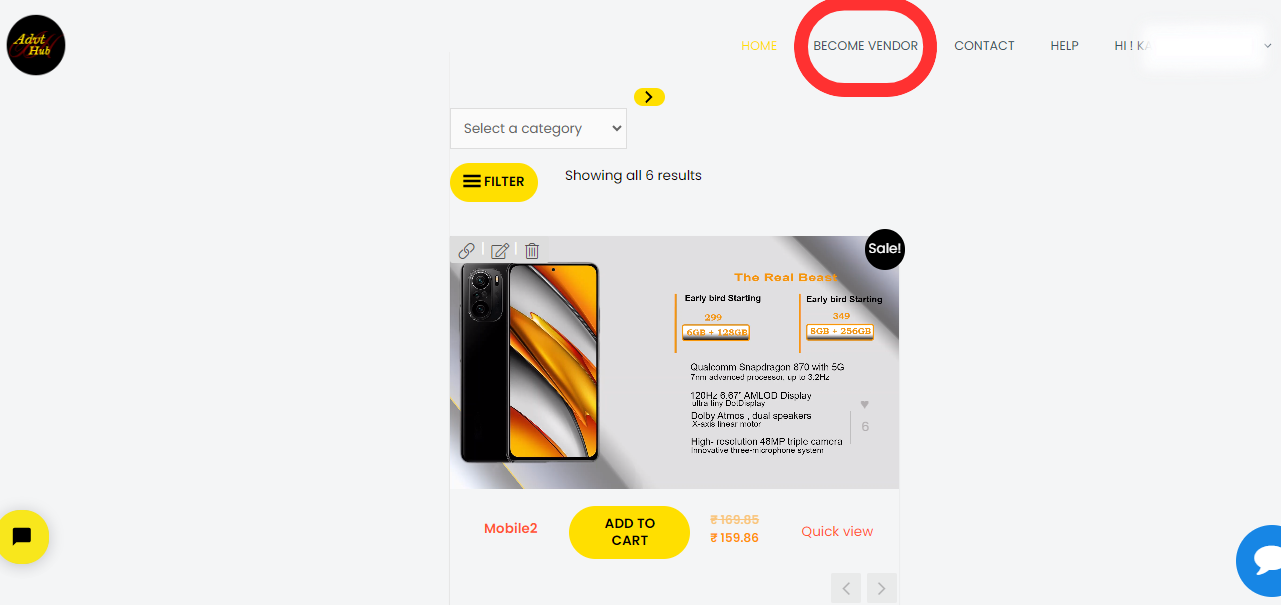Go to the CONTACT page

(984, 46)
